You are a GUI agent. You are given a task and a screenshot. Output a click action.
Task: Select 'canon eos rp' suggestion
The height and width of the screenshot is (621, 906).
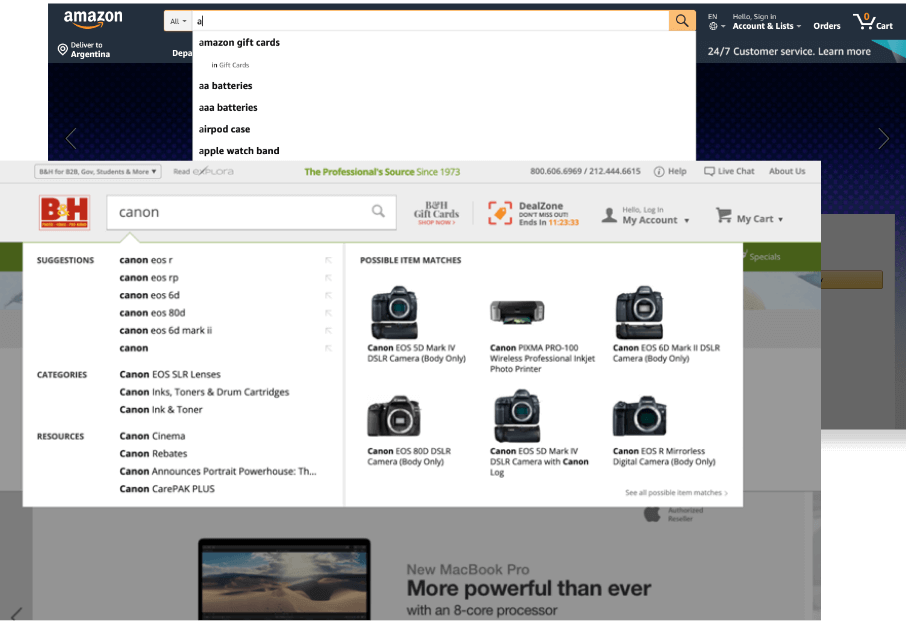click(x=149, y=278)
